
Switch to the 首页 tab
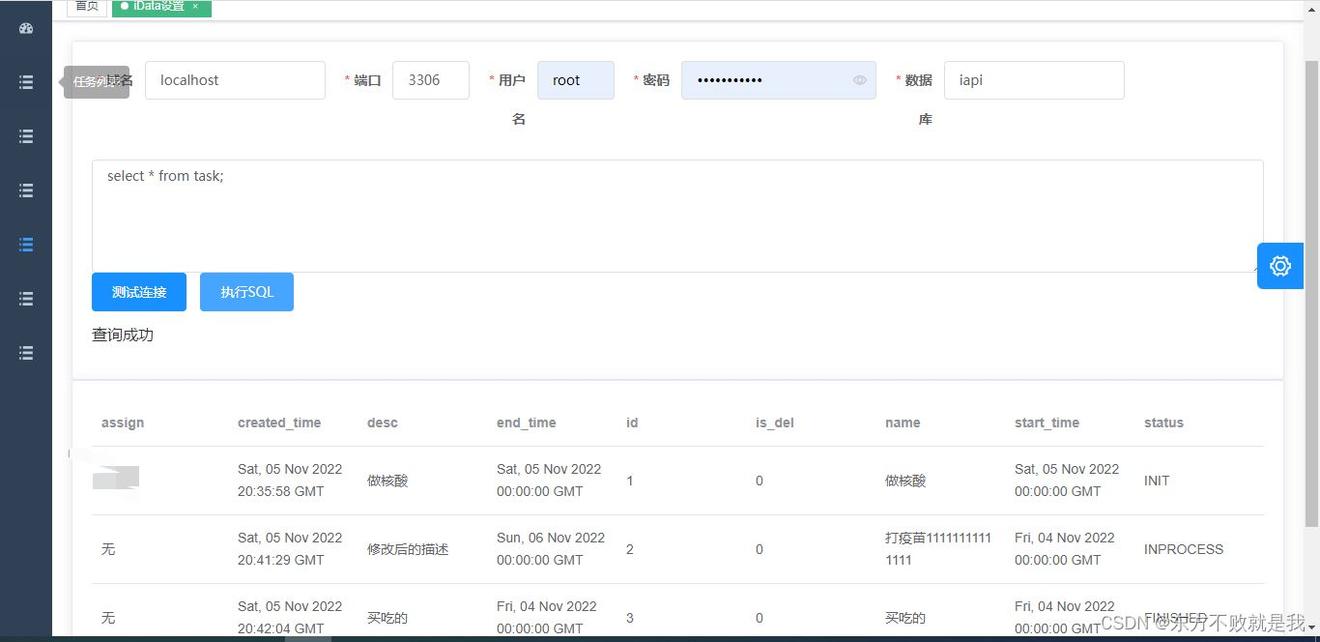88,7
